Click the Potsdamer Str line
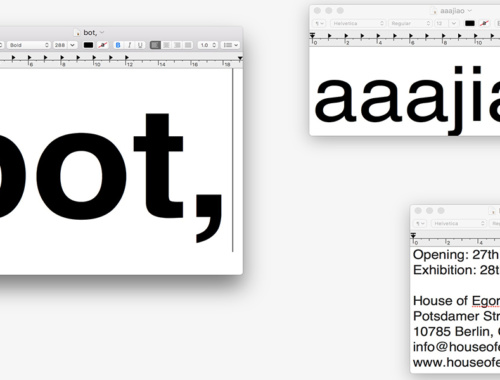The height and width of the screenshot is (380, 500). [456, 316]
